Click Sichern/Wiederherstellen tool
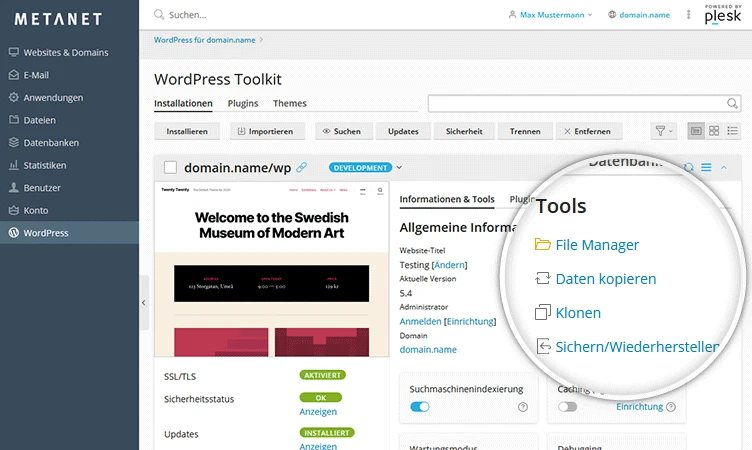752x450 pixels. click(637, 346)
